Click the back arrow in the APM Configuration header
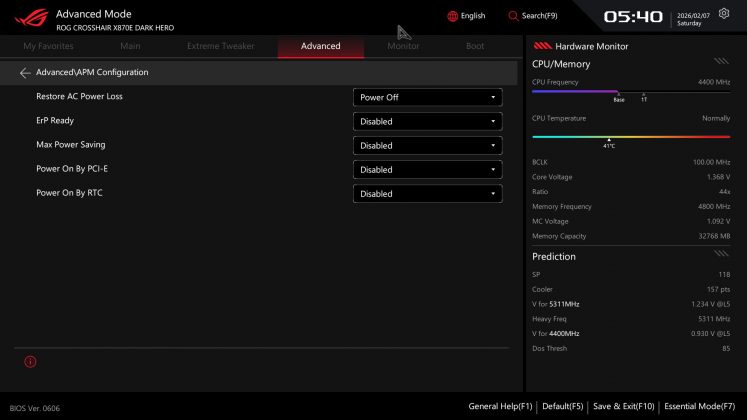The height and width of the screenshot is (420, 747). 25,73
